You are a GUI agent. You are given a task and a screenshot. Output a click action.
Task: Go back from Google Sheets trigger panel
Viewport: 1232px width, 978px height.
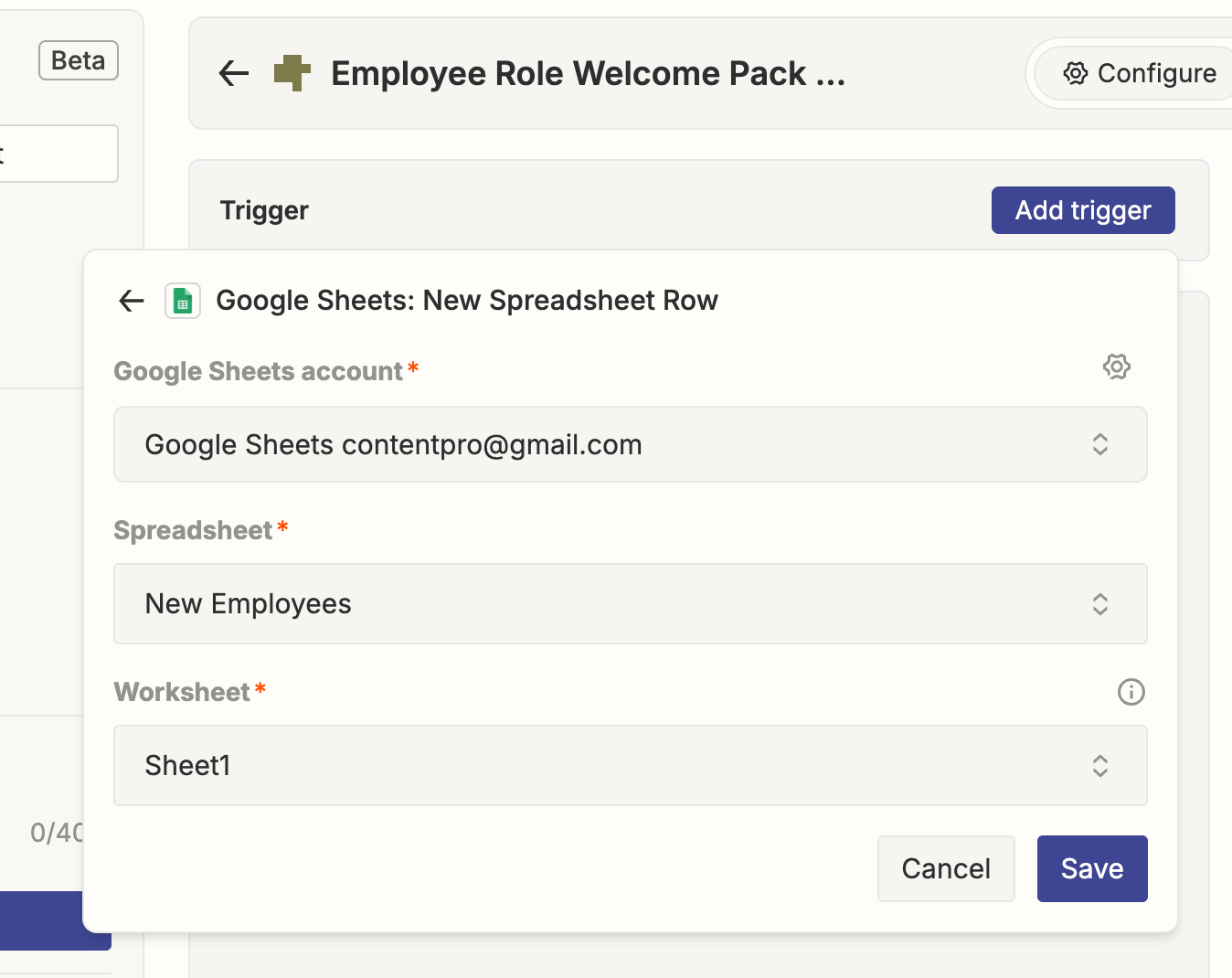click(x=132, y=300)
